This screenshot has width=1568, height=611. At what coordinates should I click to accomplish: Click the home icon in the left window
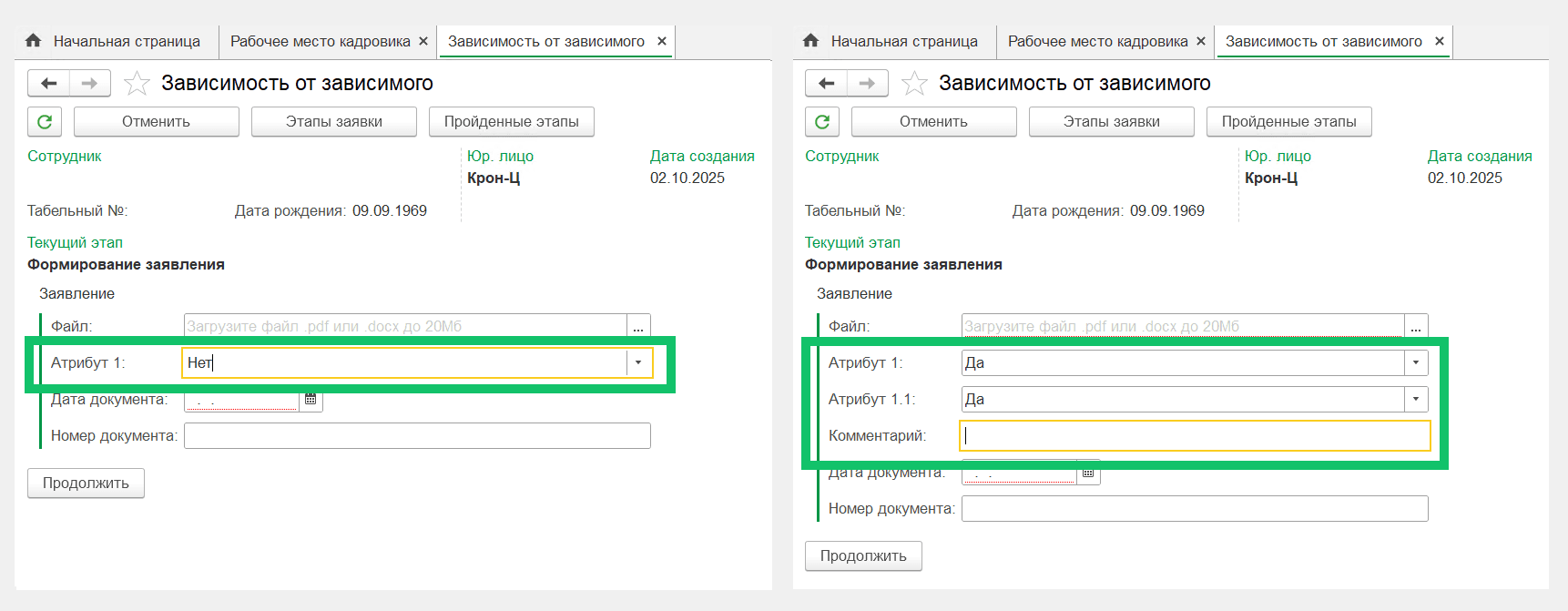[34, 41]
